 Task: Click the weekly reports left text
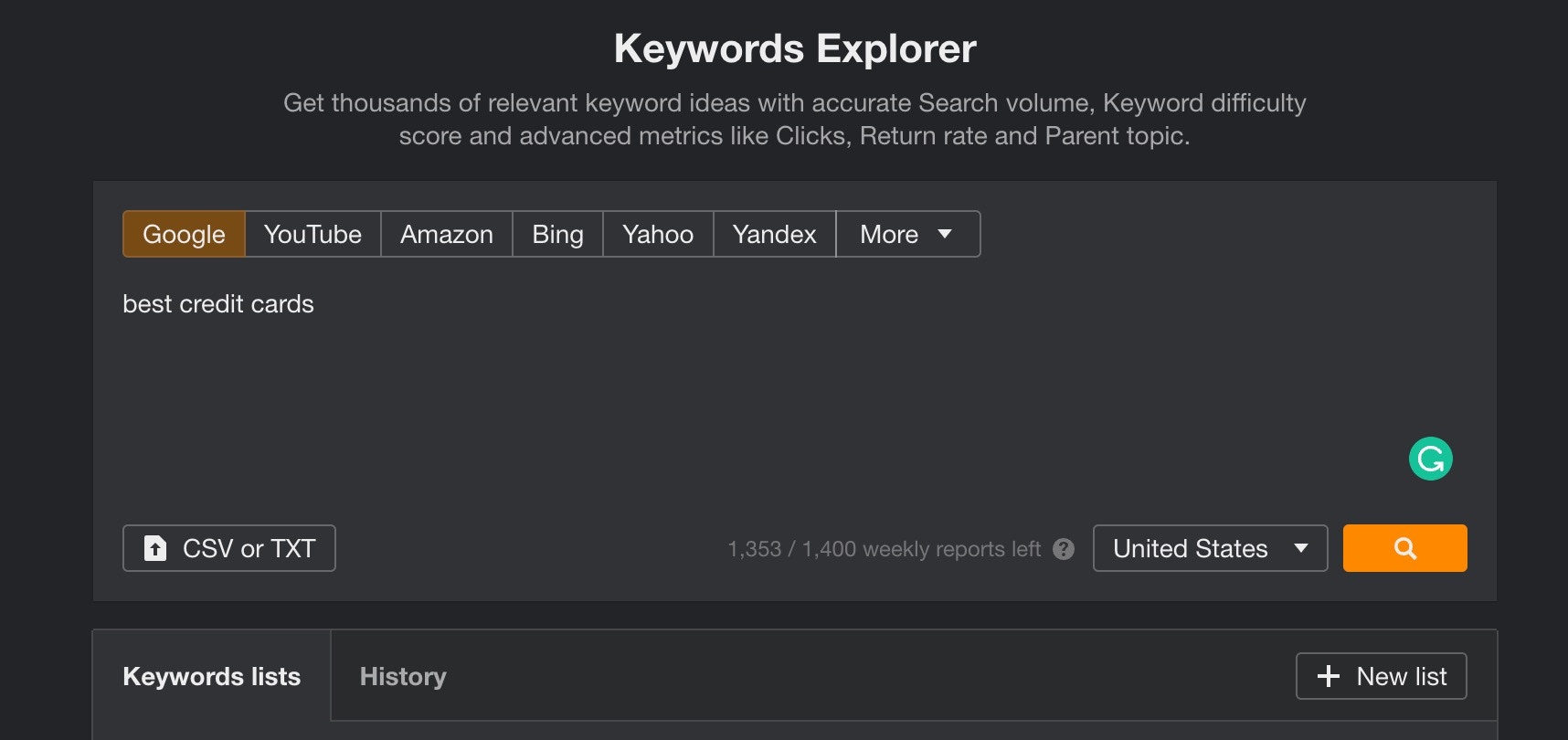click(x=884, y=549)
